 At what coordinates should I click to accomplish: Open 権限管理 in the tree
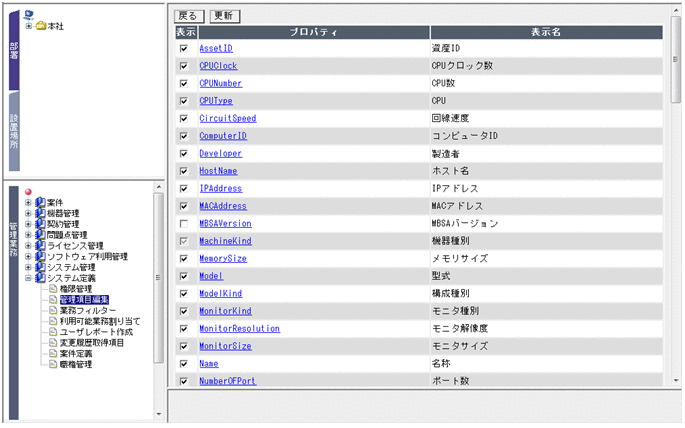76,289
